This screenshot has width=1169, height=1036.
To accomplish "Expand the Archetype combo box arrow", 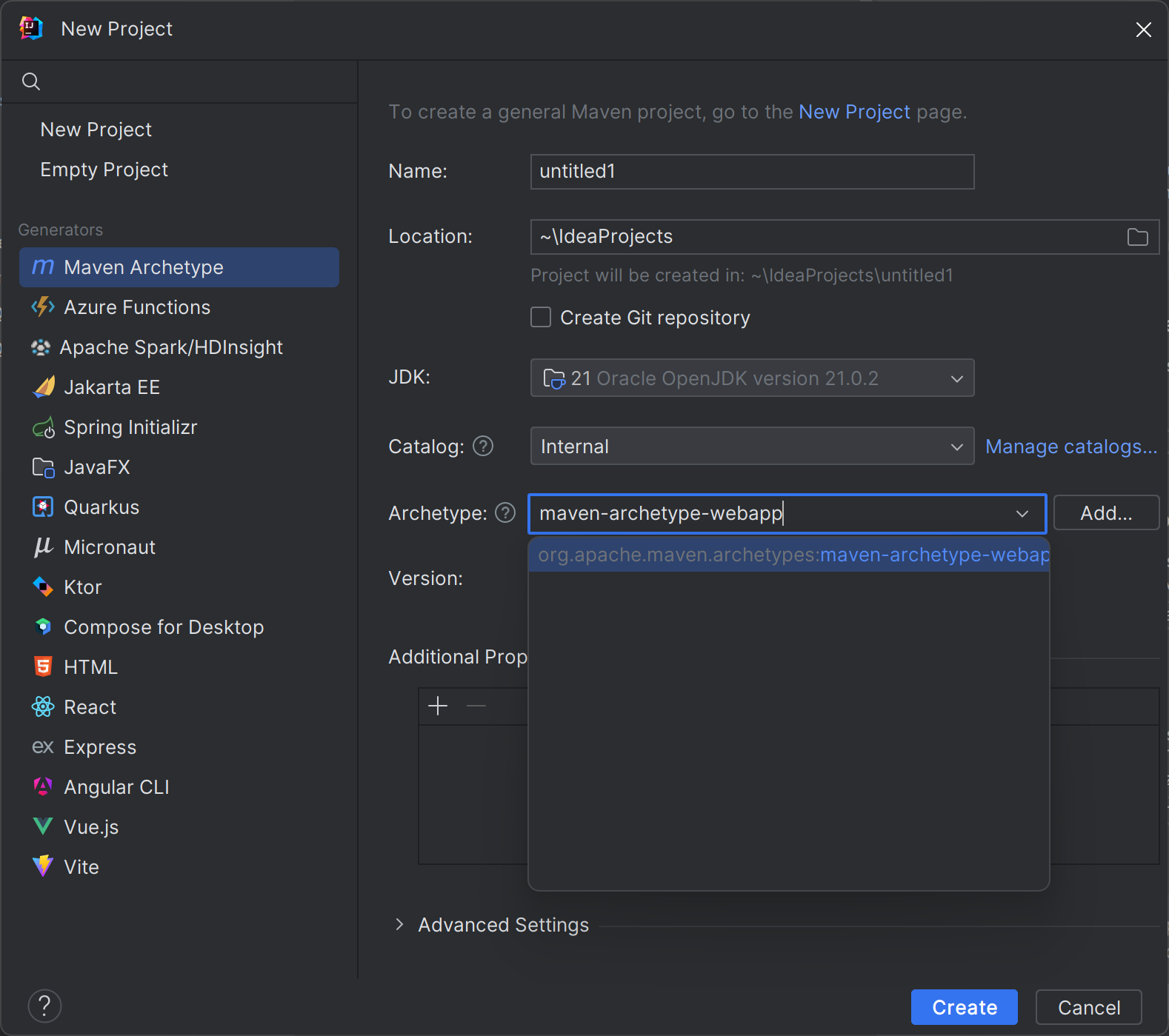I will coord(1022,513).
